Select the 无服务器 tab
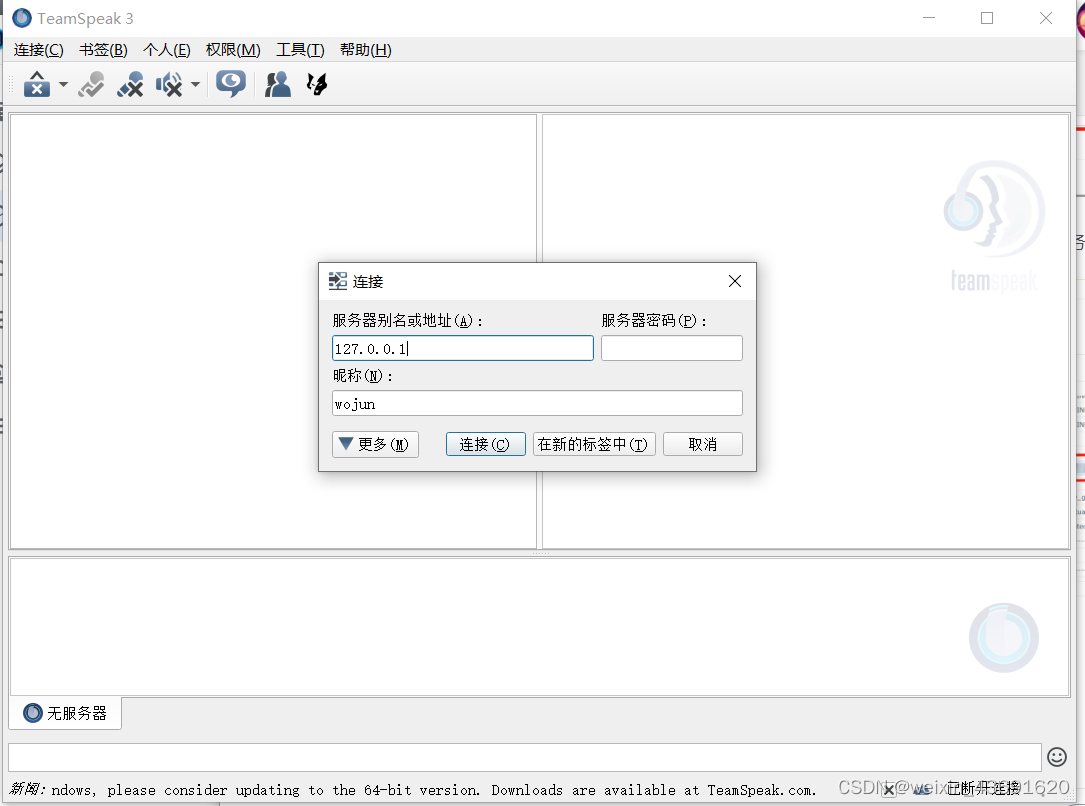This screenshot has width=1085, height=806. (65, 713)
